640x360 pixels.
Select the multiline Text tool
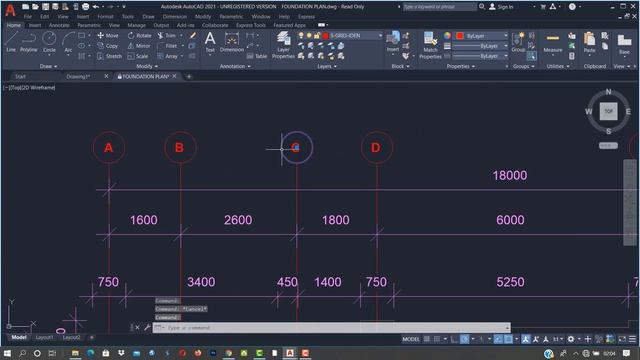tap(210, 42)
